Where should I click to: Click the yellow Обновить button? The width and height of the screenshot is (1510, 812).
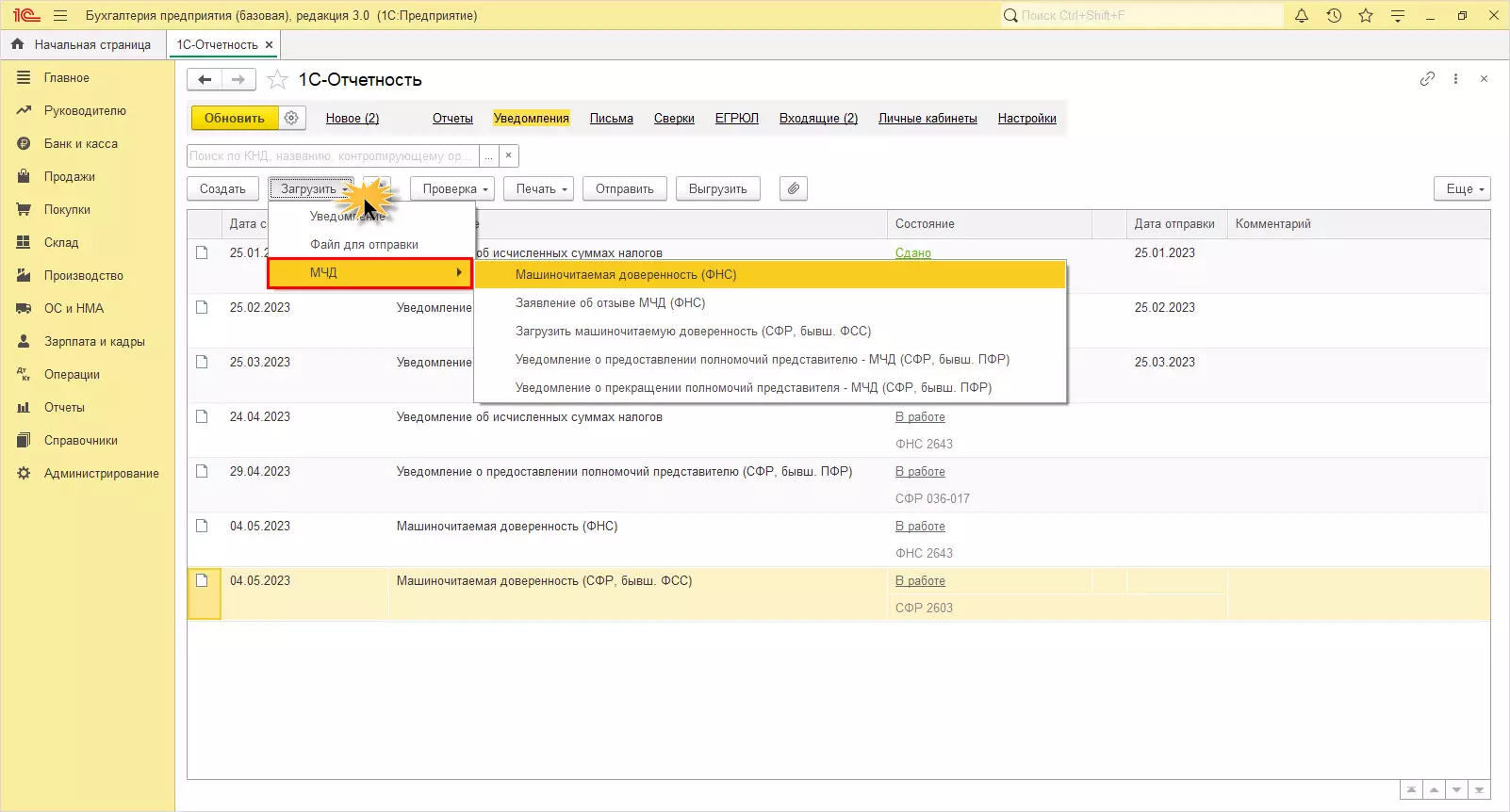(x=235, y=118)
